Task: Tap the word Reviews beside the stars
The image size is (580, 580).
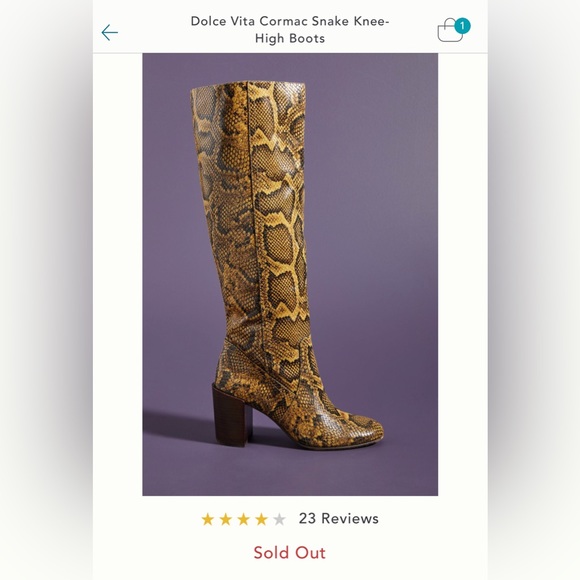Action: [350, 519]
